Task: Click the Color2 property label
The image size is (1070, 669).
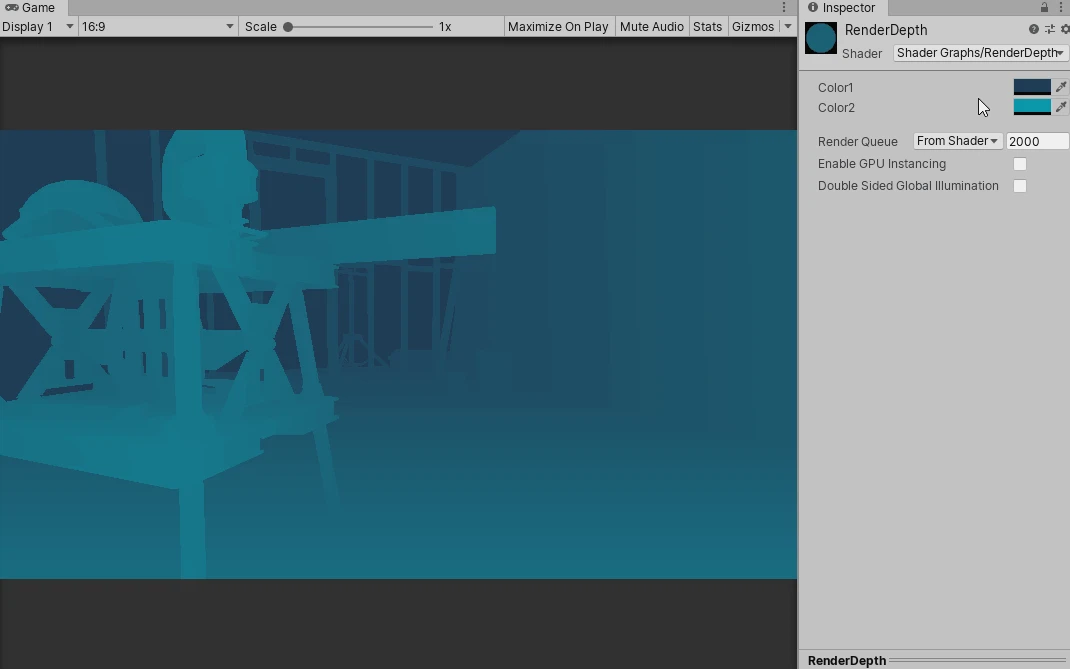Action: click(836, 108)
